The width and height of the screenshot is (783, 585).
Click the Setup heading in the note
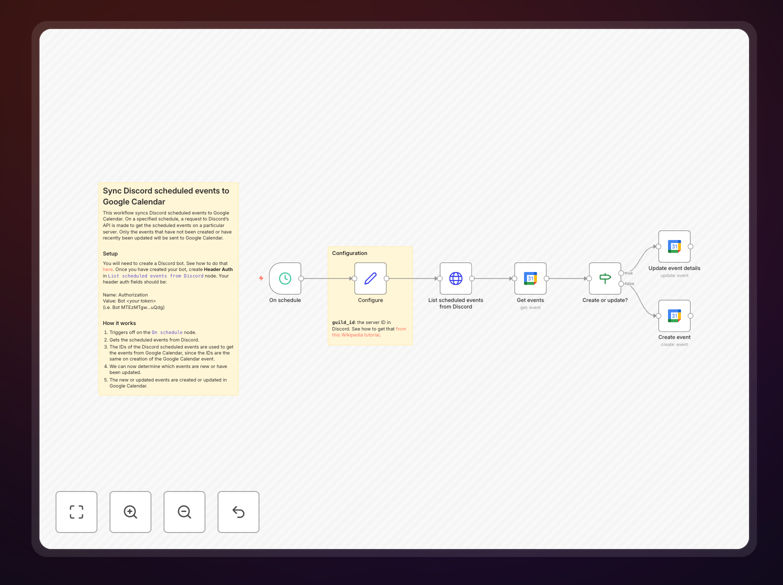pos(110,254)
